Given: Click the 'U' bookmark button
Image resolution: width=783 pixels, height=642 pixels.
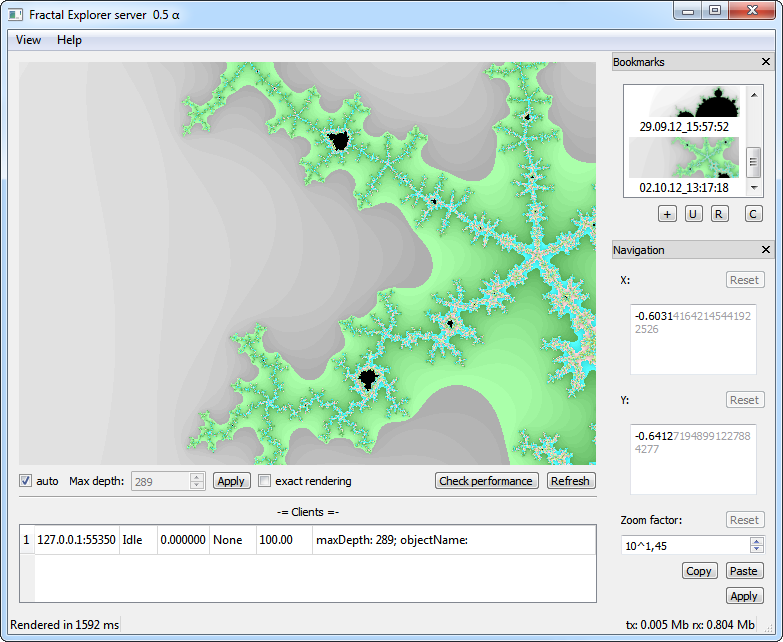Looking at the screenshot, I should coord(694,214).
